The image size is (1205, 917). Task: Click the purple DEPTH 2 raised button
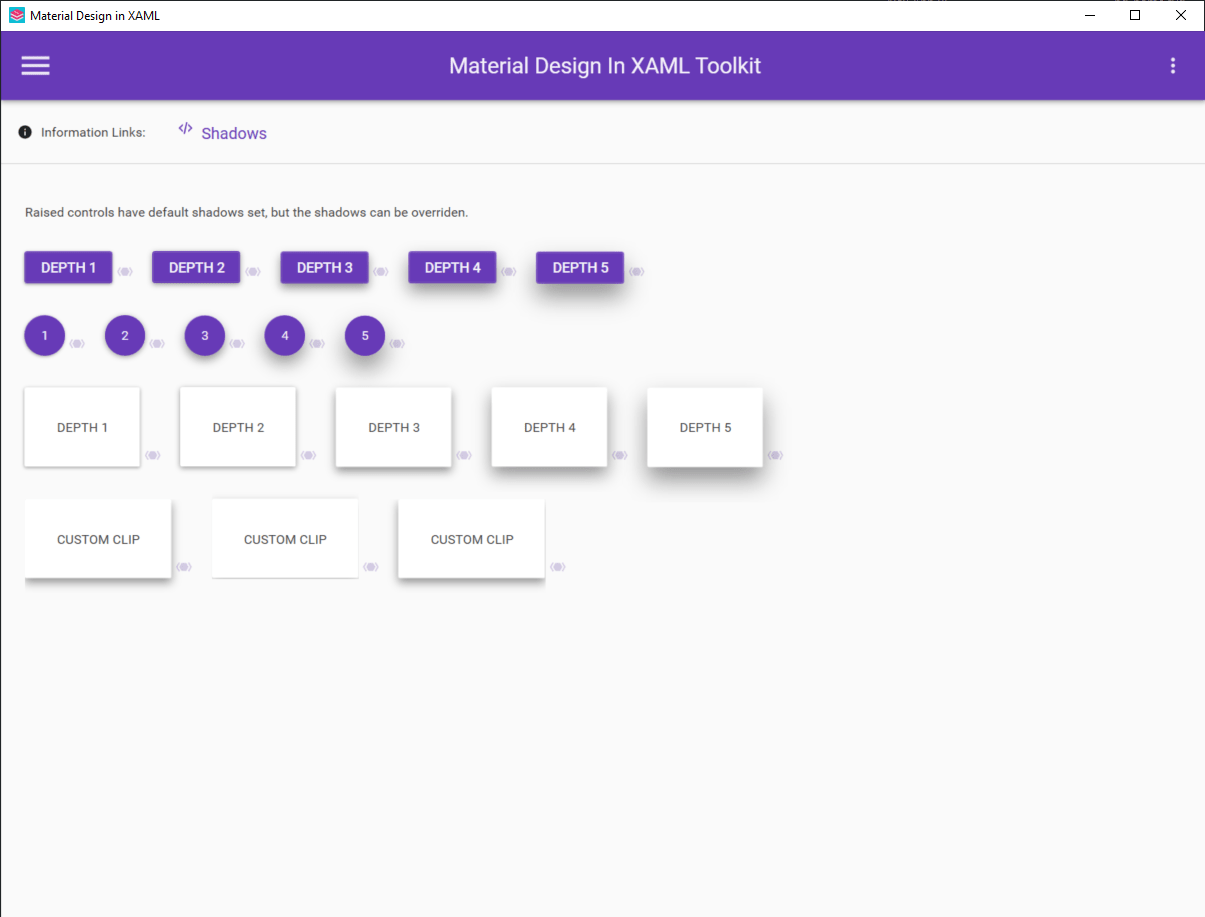[196, 267]
